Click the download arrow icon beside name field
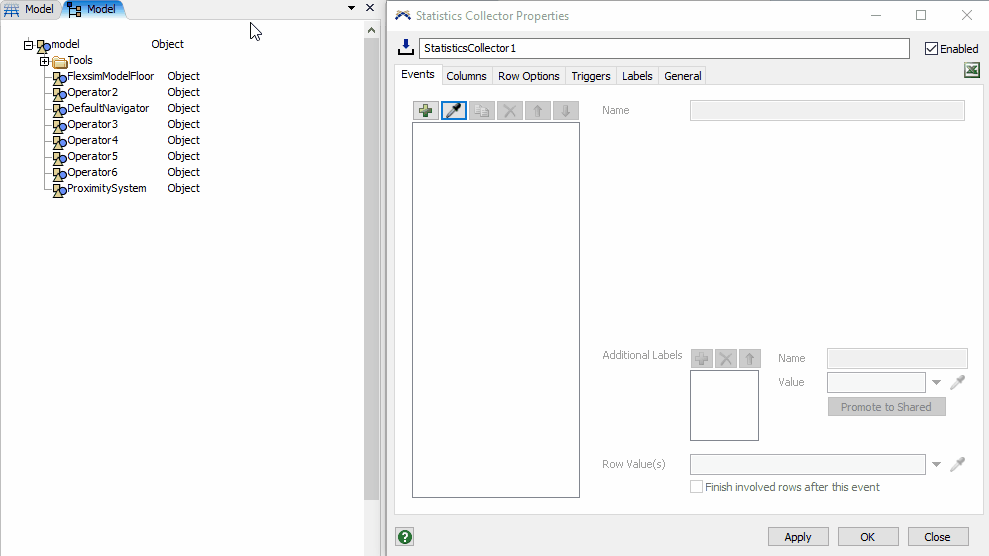The width and height of the screenshot is (989, 556). coord(406,48)
